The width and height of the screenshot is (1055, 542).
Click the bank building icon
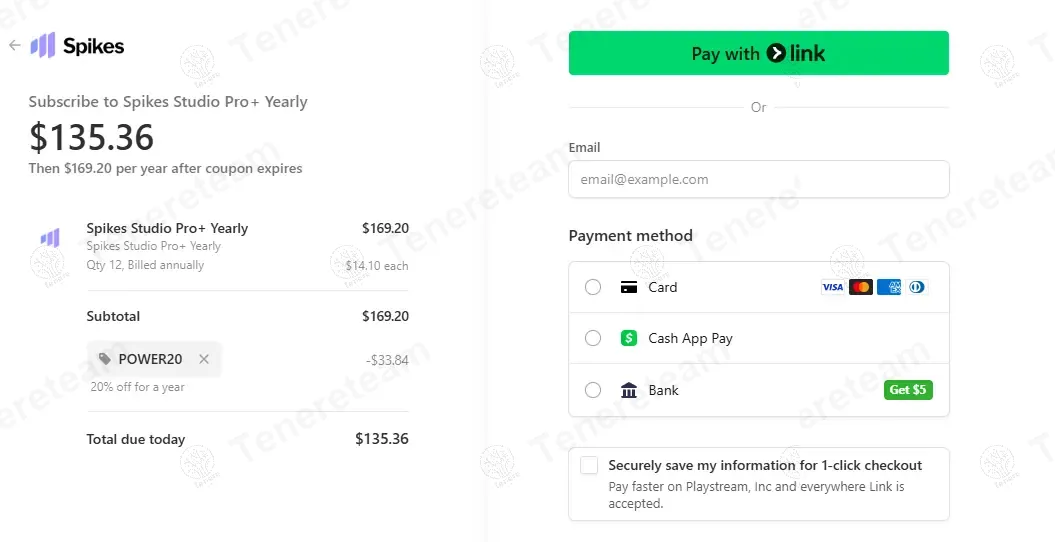(629, 390)
